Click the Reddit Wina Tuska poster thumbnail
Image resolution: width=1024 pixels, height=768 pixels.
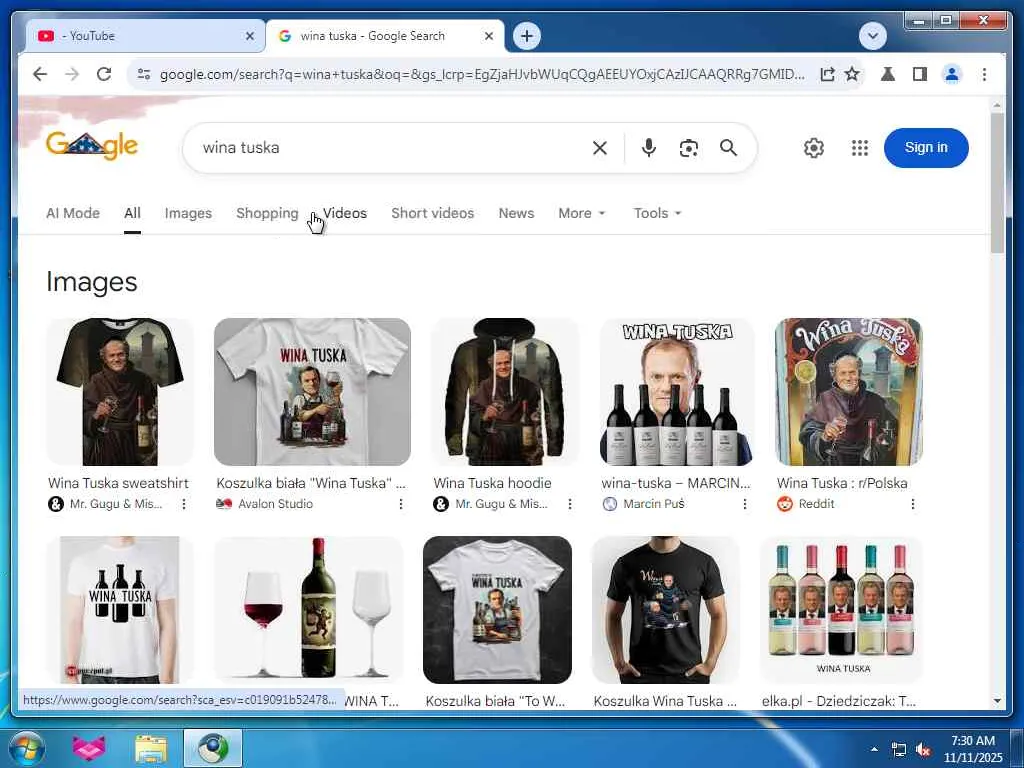848,392
